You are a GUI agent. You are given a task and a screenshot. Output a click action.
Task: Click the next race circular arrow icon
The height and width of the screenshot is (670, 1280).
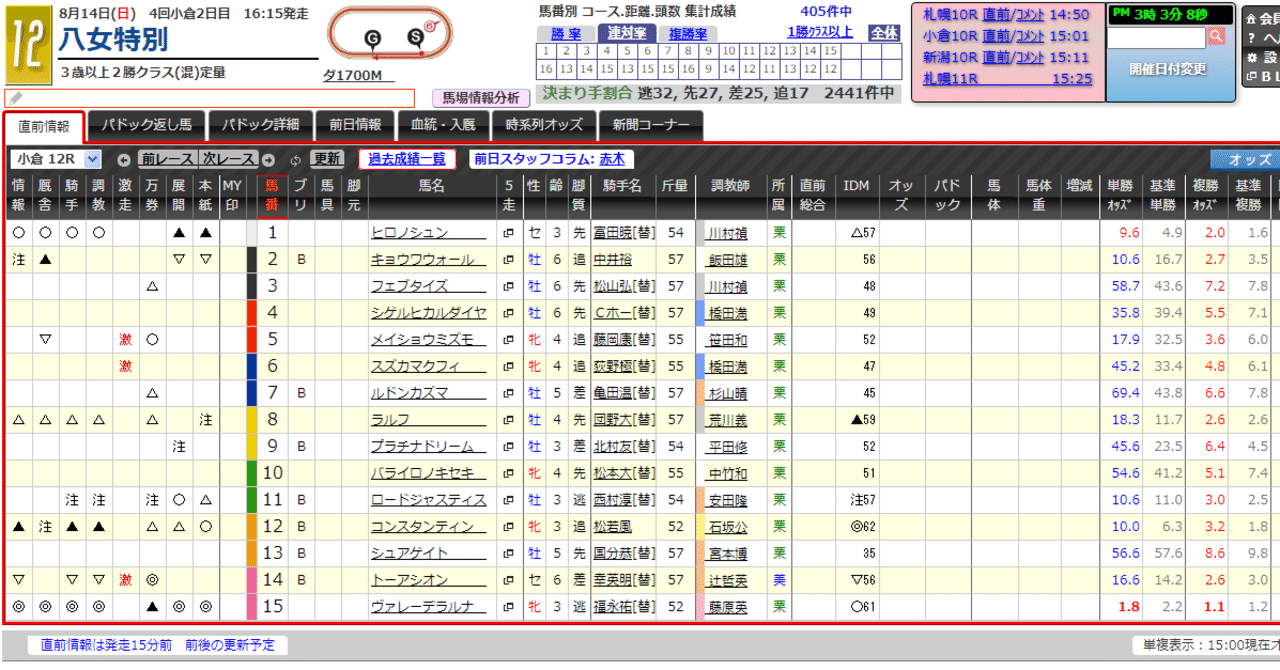269,161
